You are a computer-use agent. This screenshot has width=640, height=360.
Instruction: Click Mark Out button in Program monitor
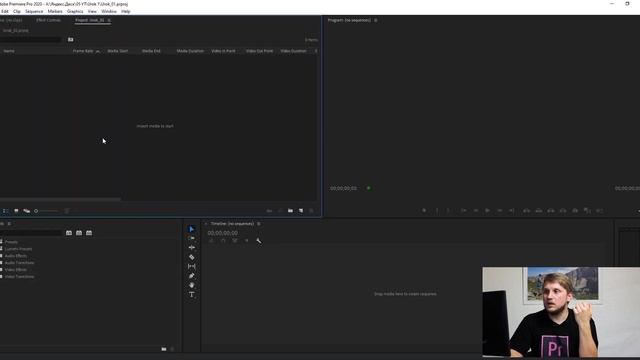[x=448, y=211]
